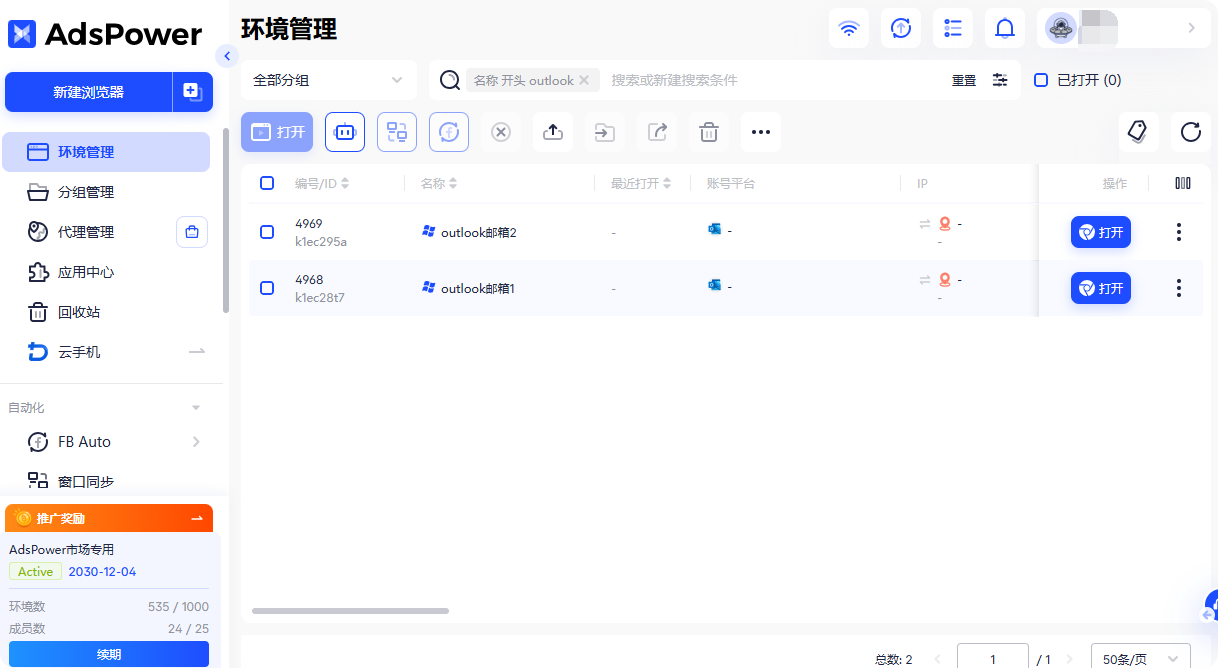1218x668 pixels.
Task: Open more actions for outlook邮箱1 row
Action: click(x=1179, y=288)
